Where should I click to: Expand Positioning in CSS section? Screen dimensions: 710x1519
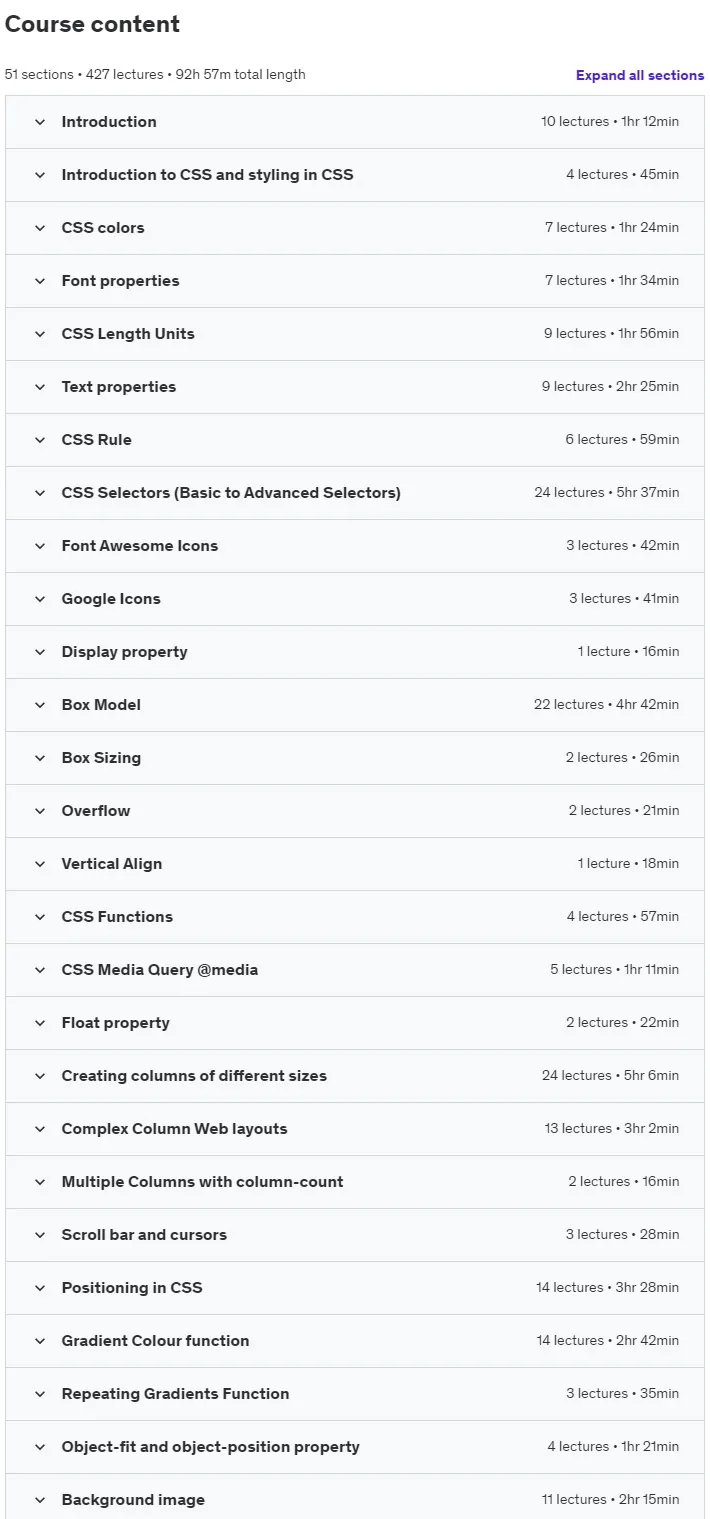pos(355,1288)
